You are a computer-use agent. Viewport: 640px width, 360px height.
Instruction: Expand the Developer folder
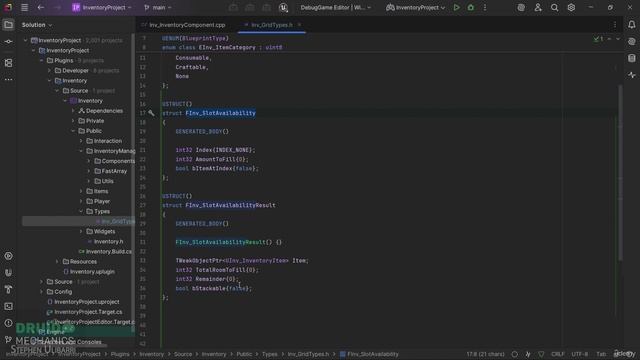[x=49, y=71]
